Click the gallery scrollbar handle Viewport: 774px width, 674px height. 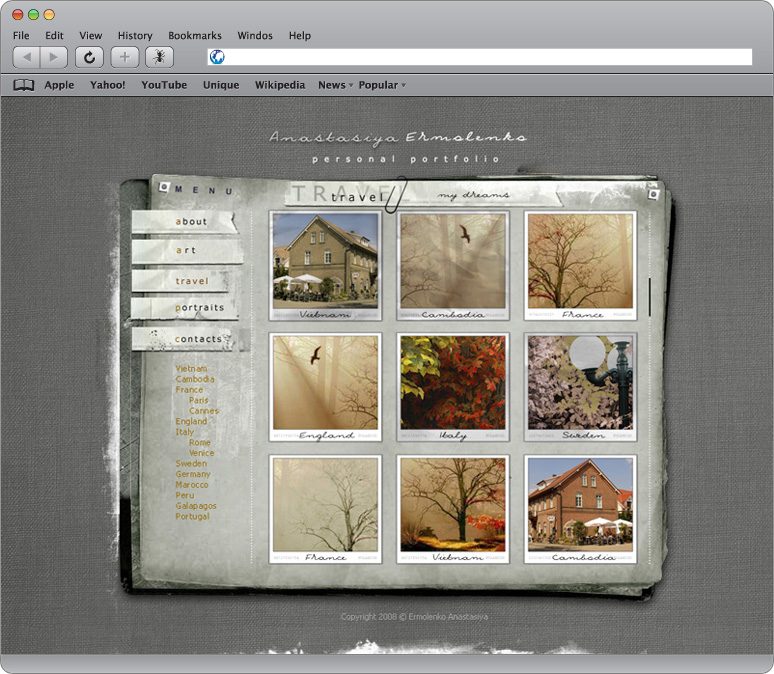click(x=650, y=297)
